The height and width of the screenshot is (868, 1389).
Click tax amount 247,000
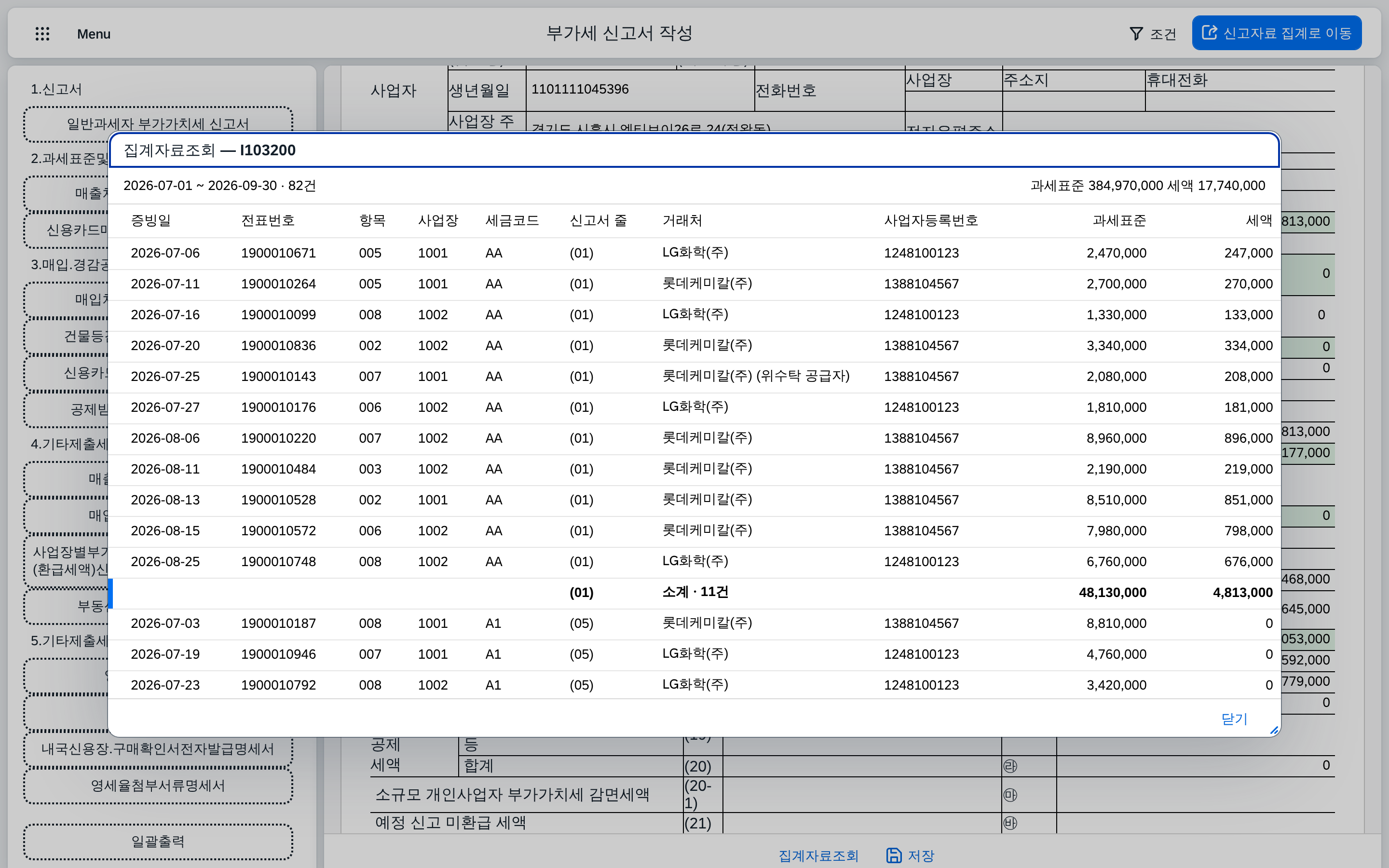click(x=1248, y=253)
